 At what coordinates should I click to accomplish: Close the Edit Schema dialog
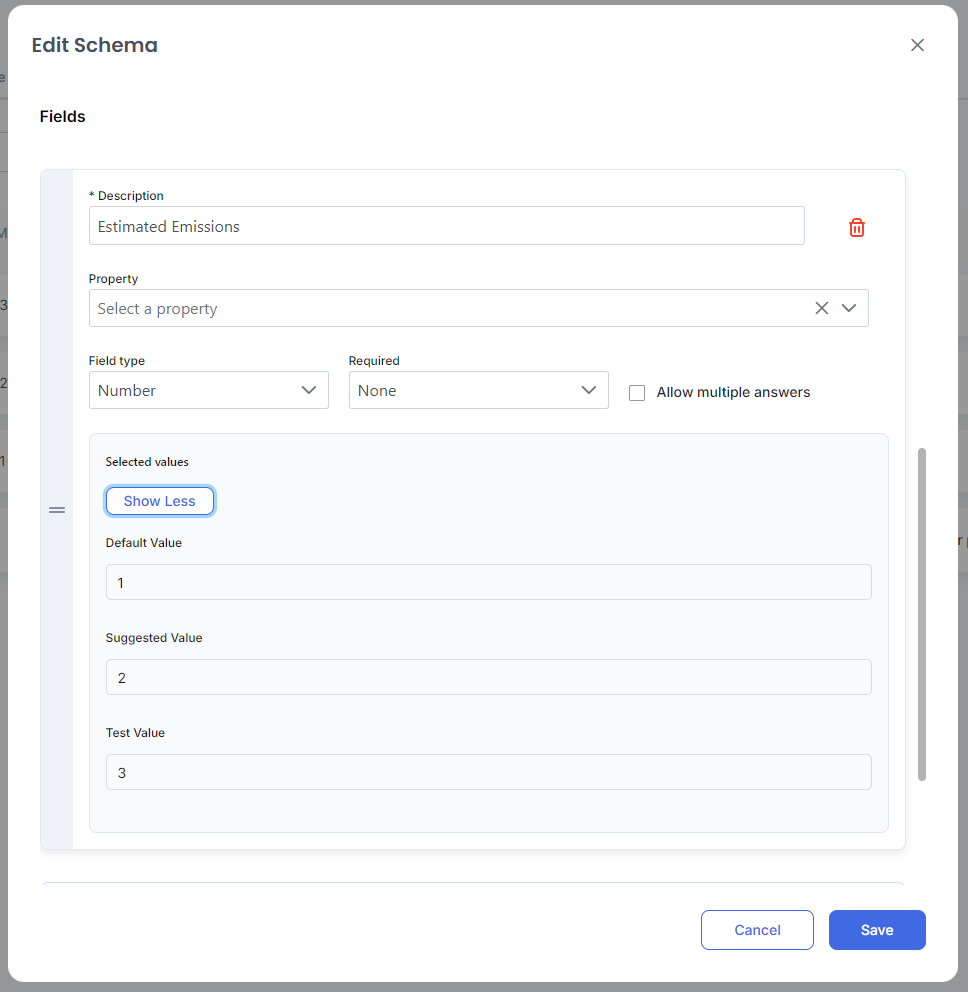pos(917,45)
